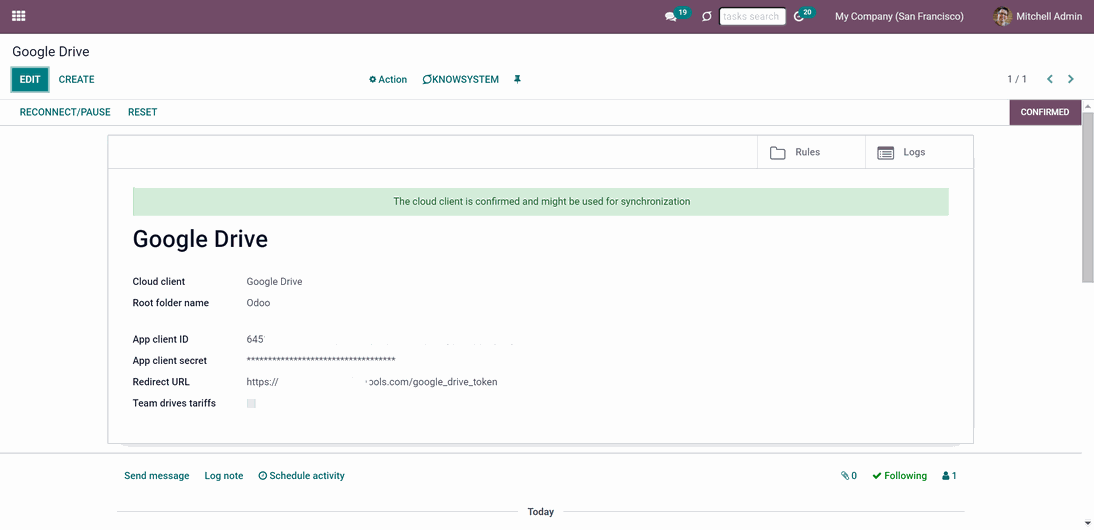This screenshot has width=1094, height=530.
Task: Focus the tasks search field
Action: pos(752,16)
